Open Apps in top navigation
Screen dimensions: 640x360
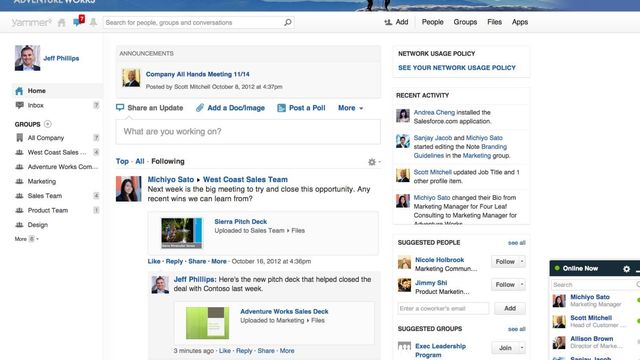520,22
